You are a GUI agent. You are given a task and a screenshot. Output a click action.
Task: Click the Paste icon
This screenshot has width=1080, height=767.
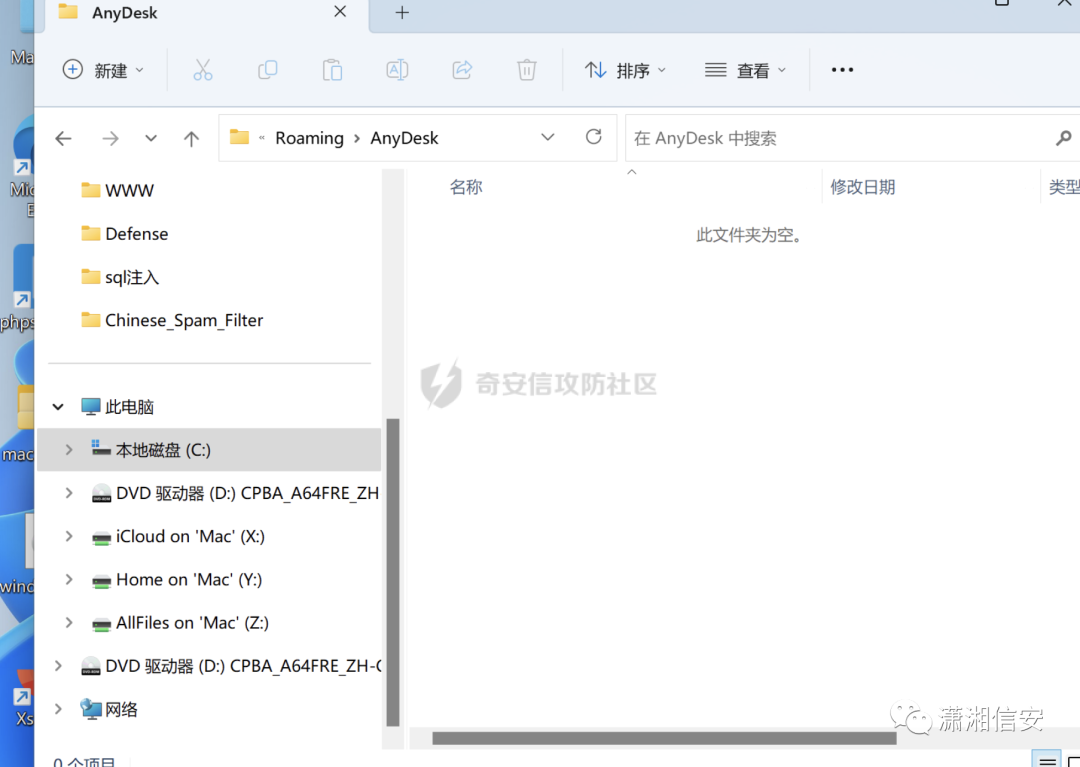coord(332,70)
